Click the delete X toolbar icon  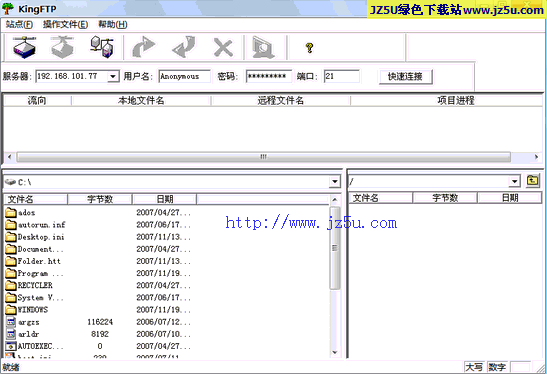click(223, 47)
